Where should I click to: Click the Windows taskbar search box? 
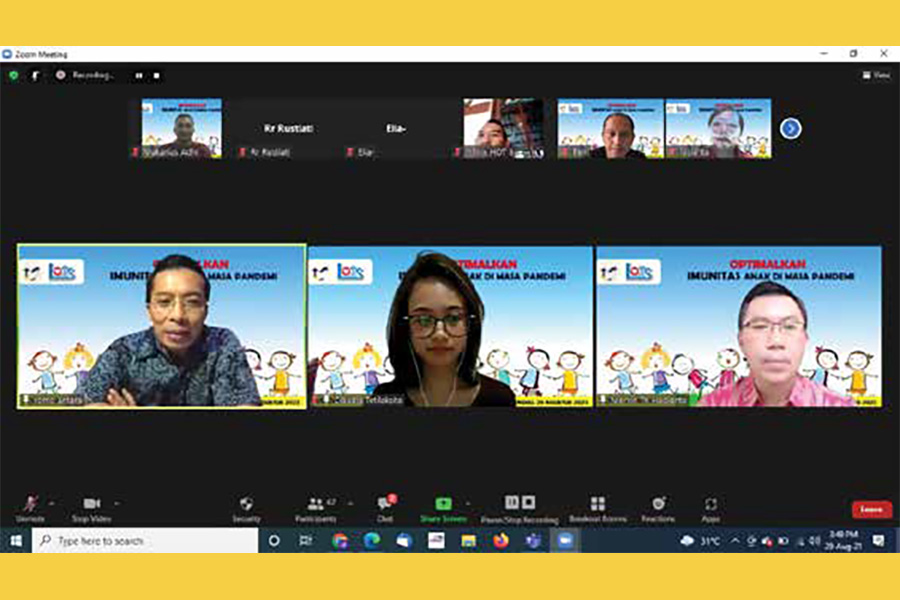145,541
